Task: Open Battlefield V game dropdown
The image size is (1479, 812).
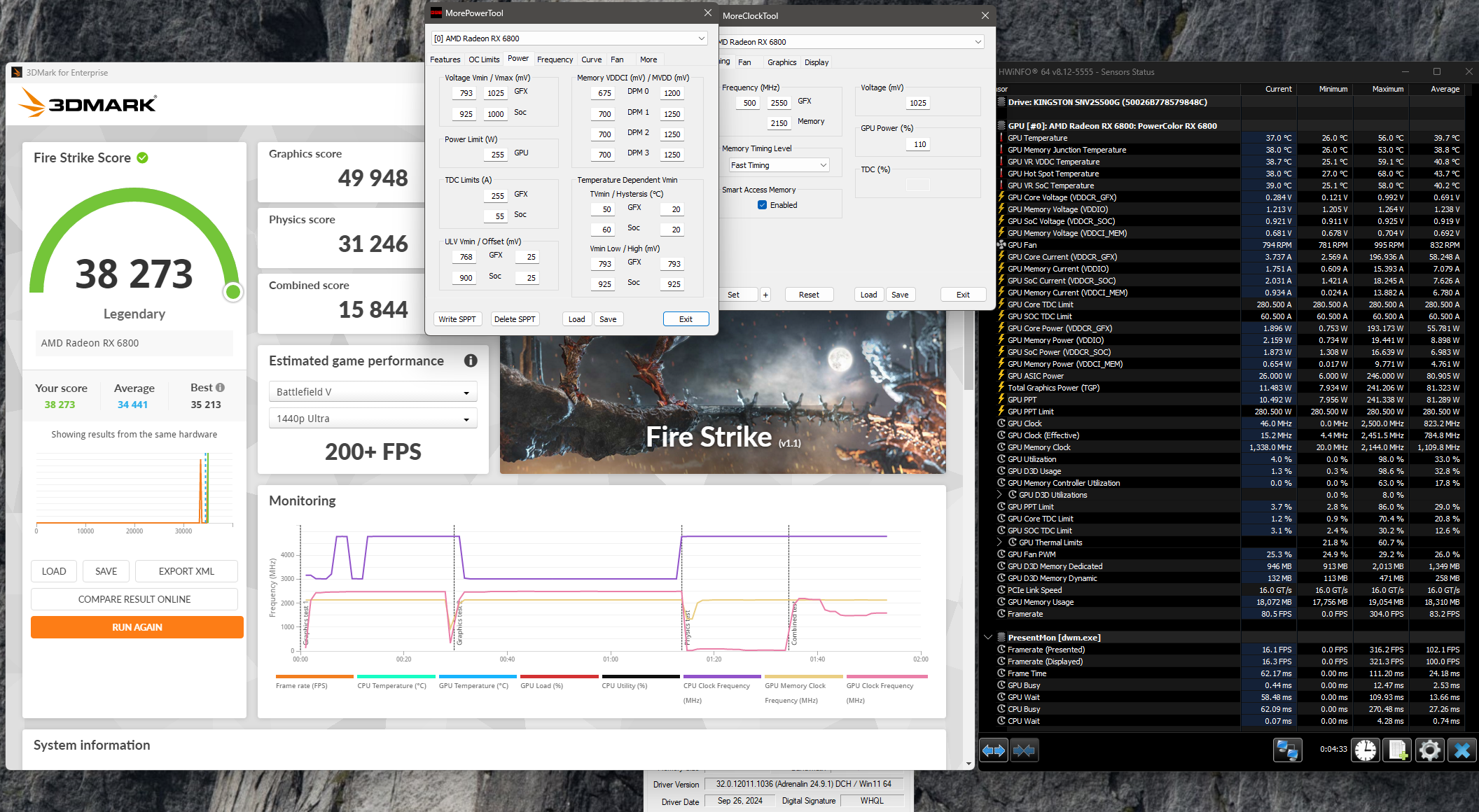Action: click(373, 392)
